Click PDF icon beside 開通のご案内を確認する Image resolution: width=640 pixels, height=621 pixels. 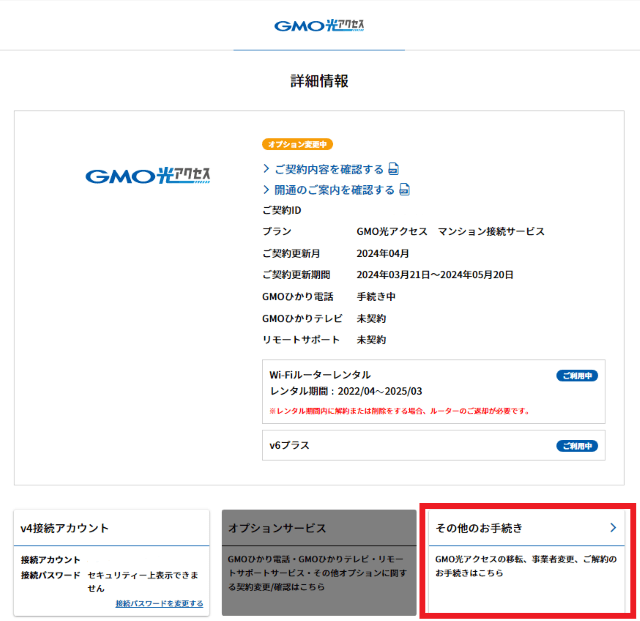click(404, 189)
